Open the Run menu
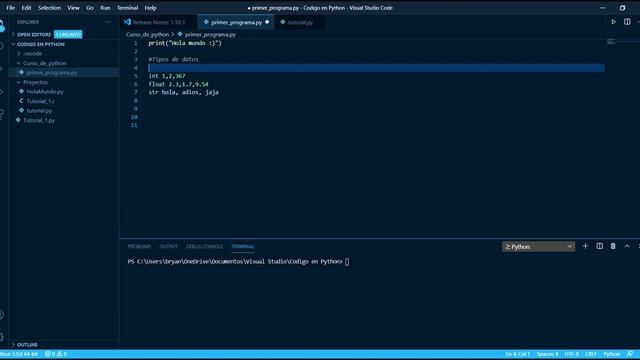Viewport: 640px width, 360px height. coord(105,8)
